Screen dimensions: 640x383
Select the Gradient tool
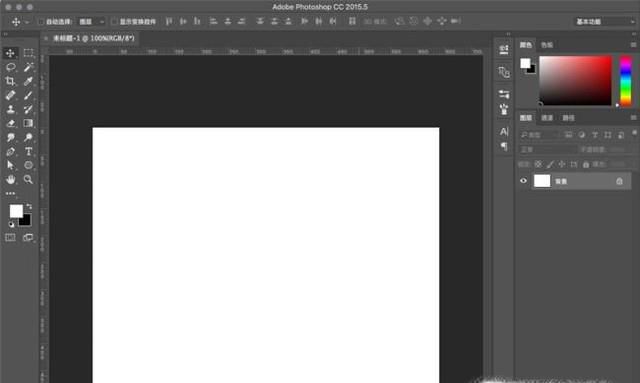[x=28, y=123]
